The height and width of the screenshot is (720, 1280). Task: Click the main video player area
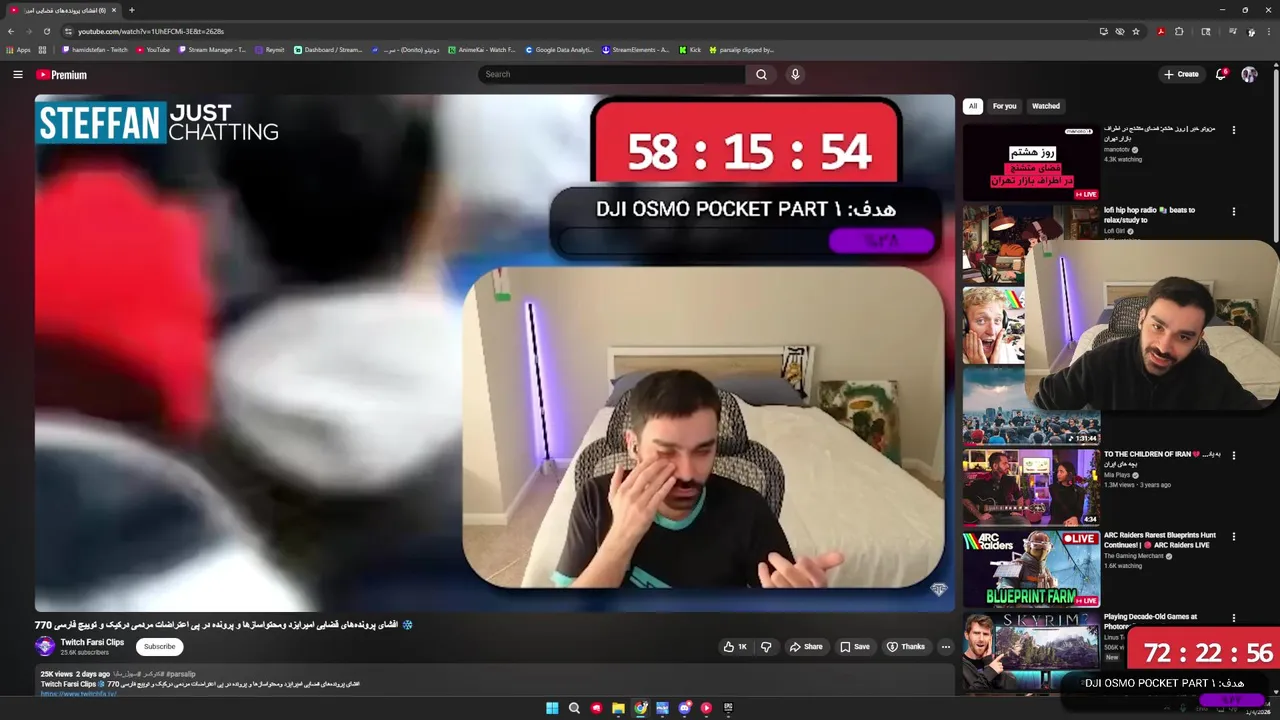coord(494,353)
